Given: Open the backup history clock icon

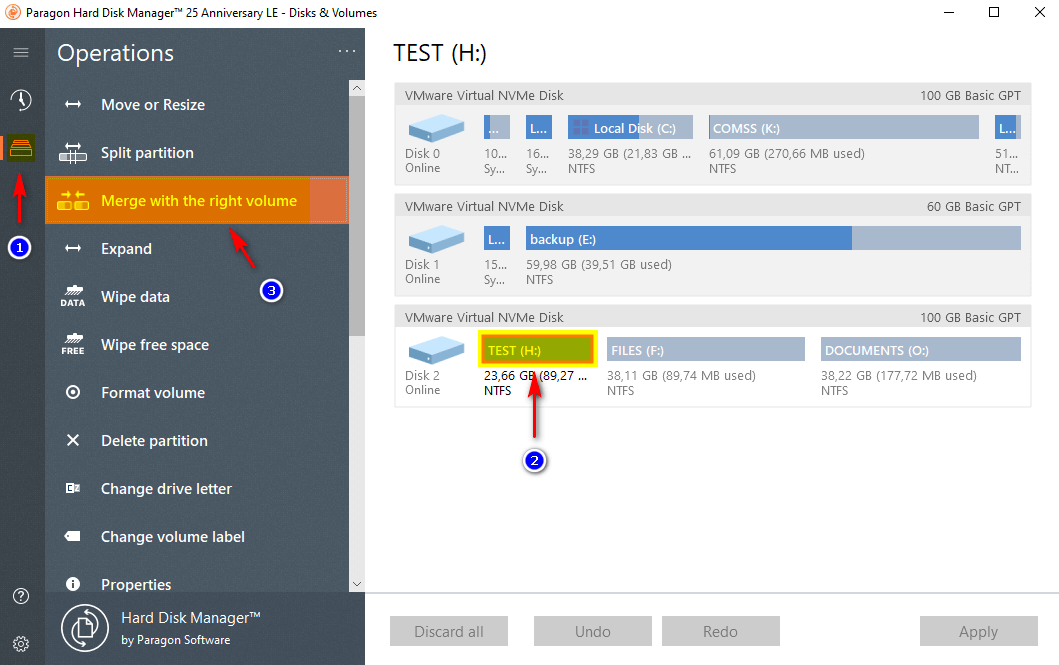Looking at the screenshot, I should tap(21, 100).
